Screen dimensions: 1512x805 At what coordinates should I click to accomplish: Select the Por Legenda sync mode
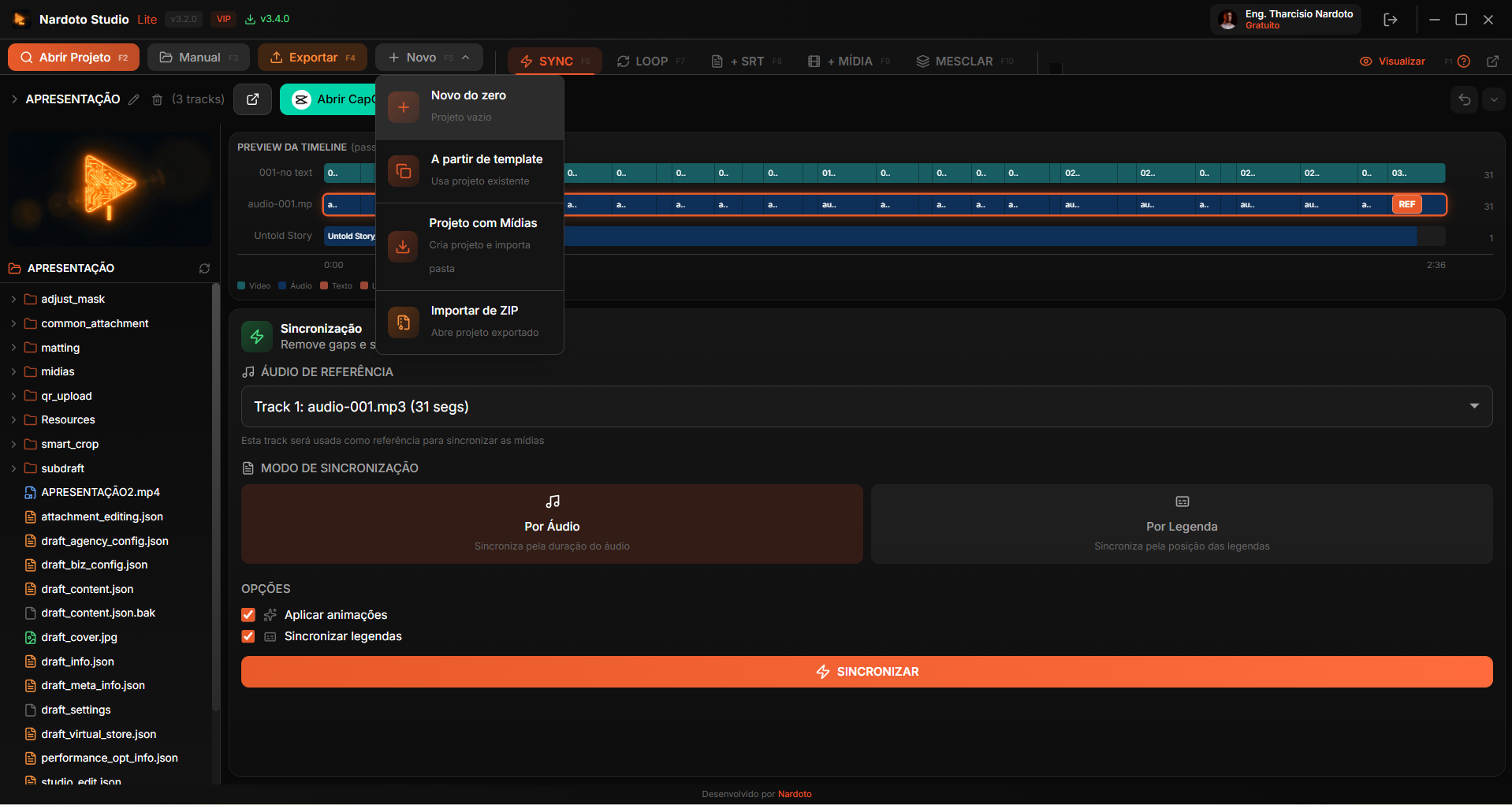point(1181,524)
